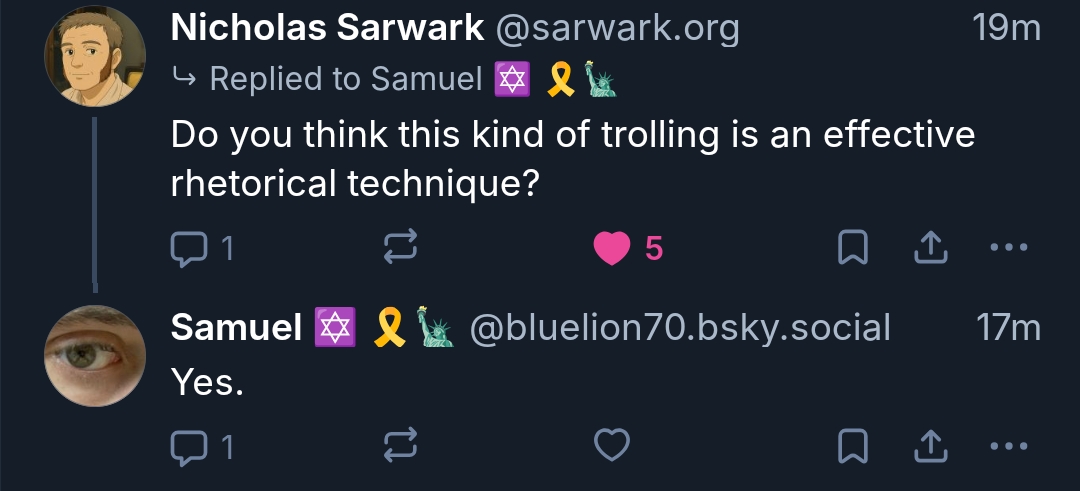Share Samuel's "Yes." post

(x=930, y=446)
